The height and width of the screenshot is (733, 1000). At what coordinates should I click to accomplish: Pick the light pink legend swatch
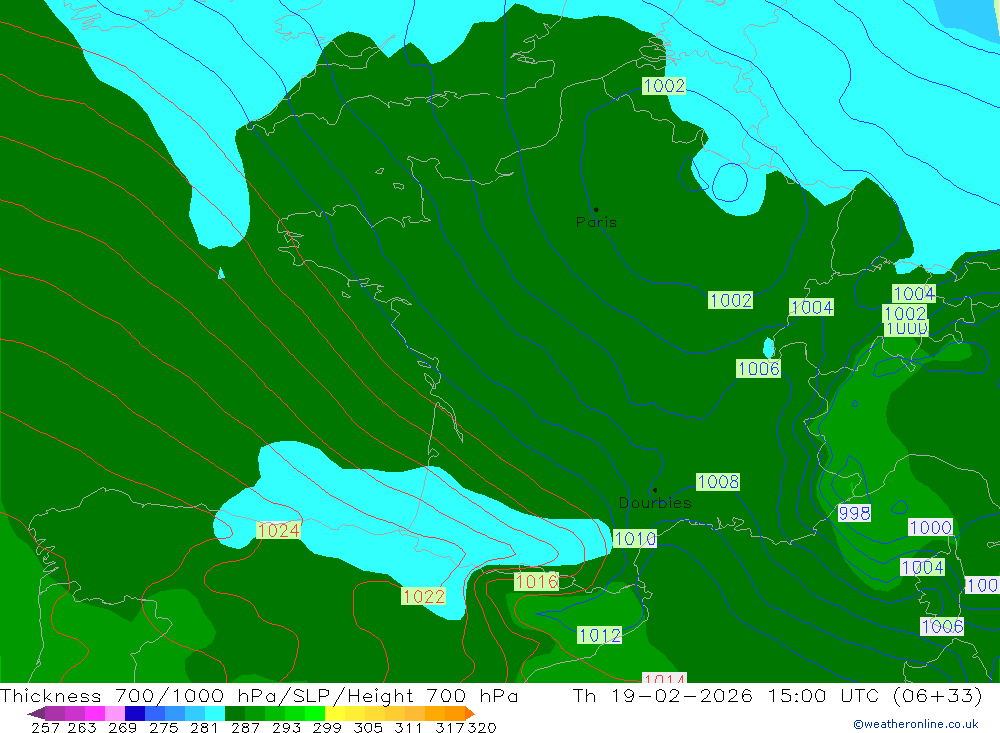[115, 713]
